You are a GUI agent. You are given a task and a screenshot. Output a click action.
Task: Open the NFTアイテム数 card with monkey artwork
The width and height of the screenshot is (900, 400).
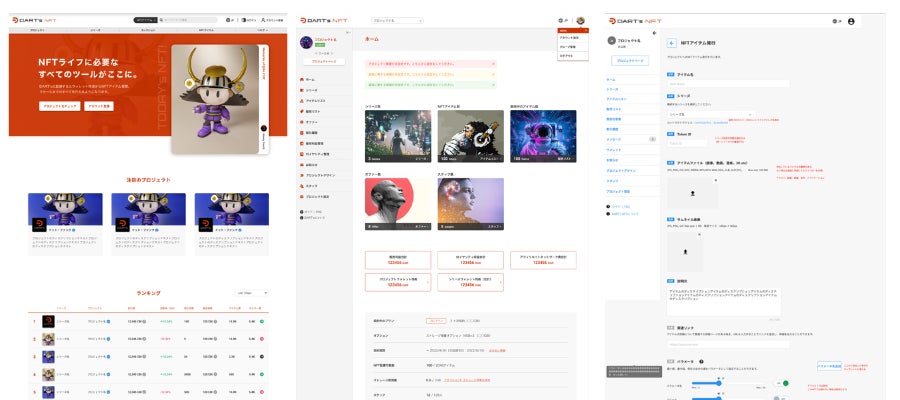[x=471, y=137]
